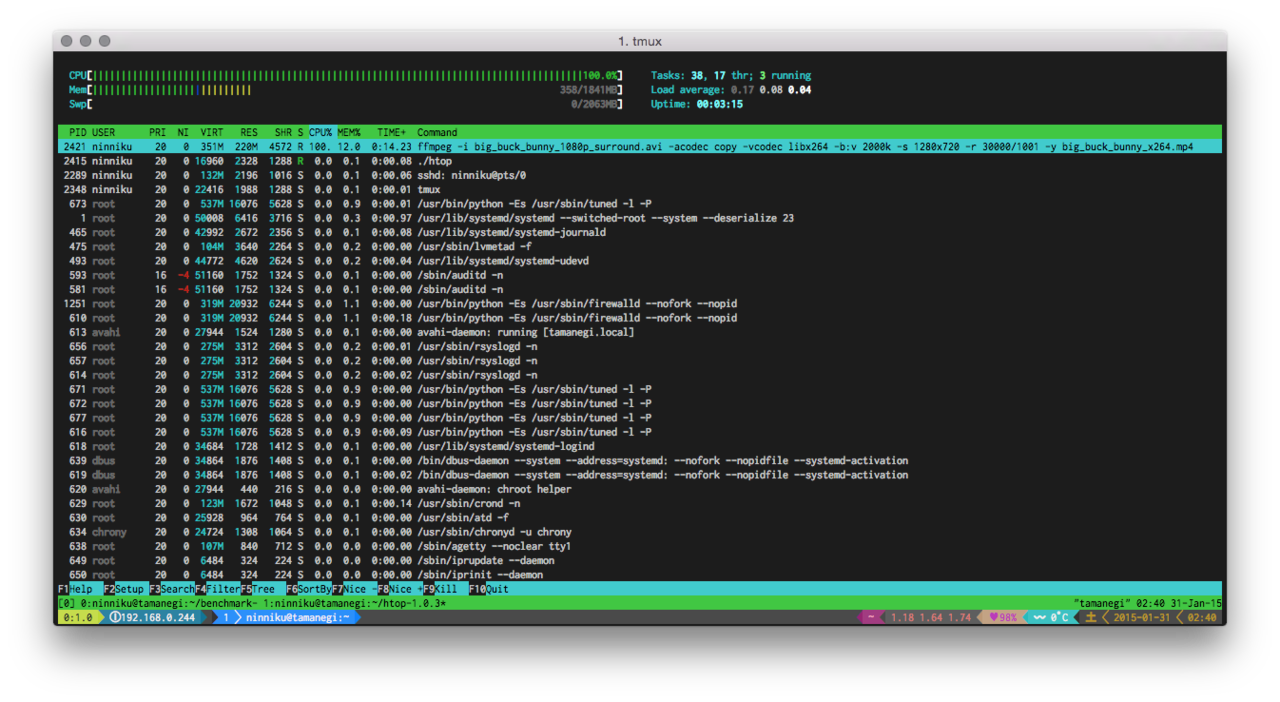The image size is (1280, 702).
Task: Sort by the VIRT column header
Action: coord(212,132)
